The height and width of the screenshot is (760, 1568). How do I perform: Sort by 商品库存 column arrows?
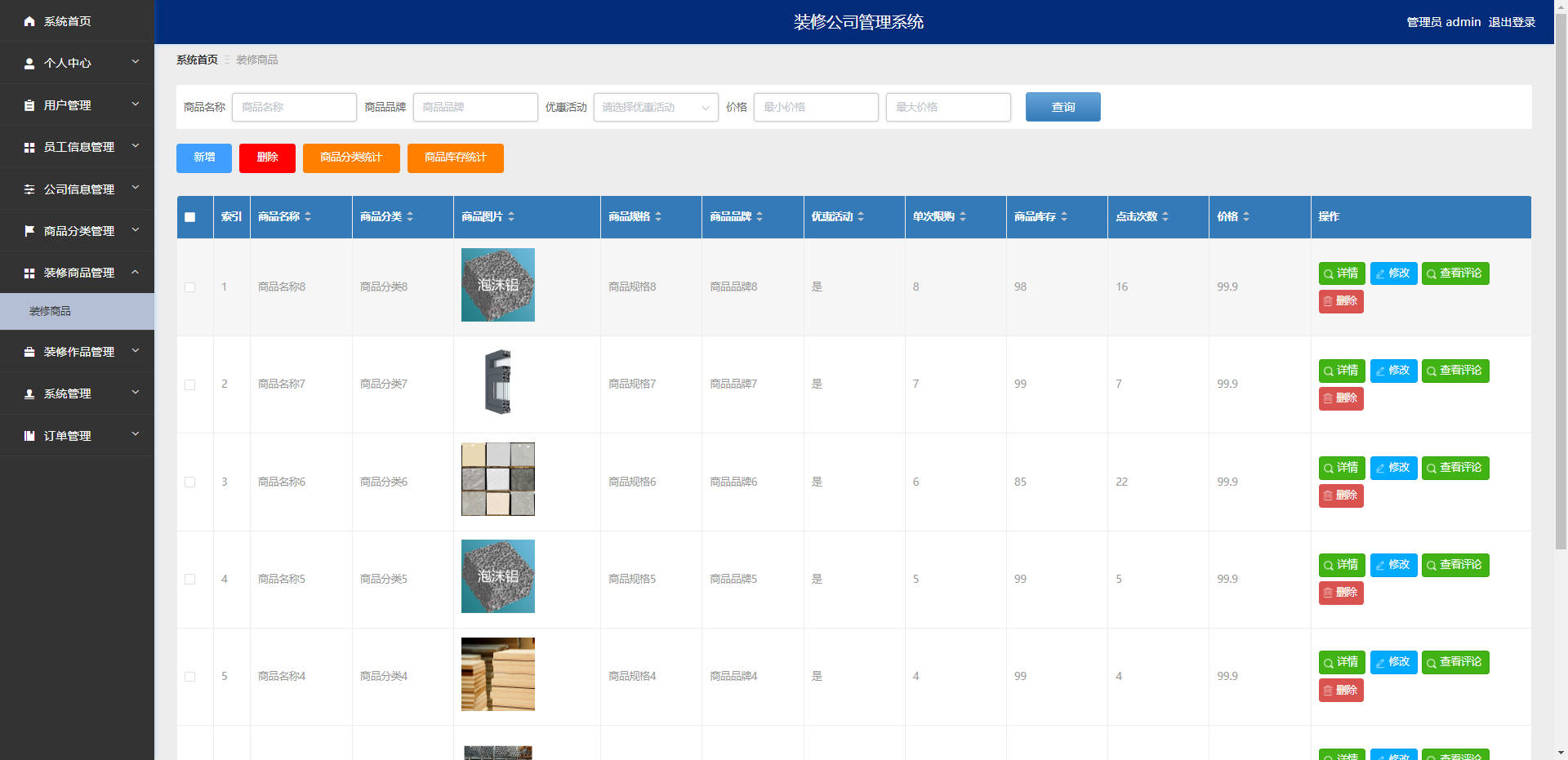tap(1064, 216)
